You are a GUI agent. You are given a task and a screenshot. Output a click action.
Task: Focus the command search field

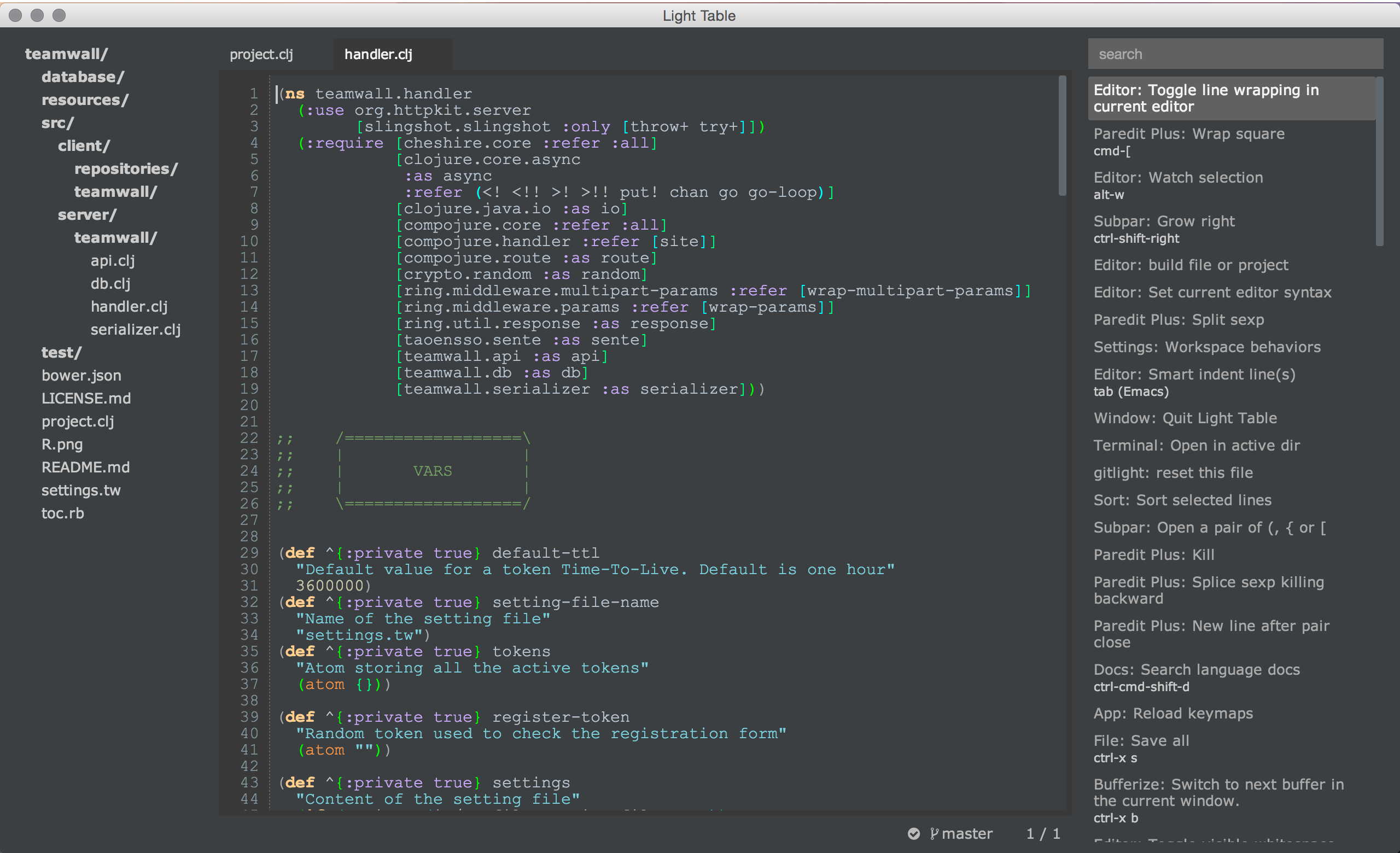[x=1235, y=54]
